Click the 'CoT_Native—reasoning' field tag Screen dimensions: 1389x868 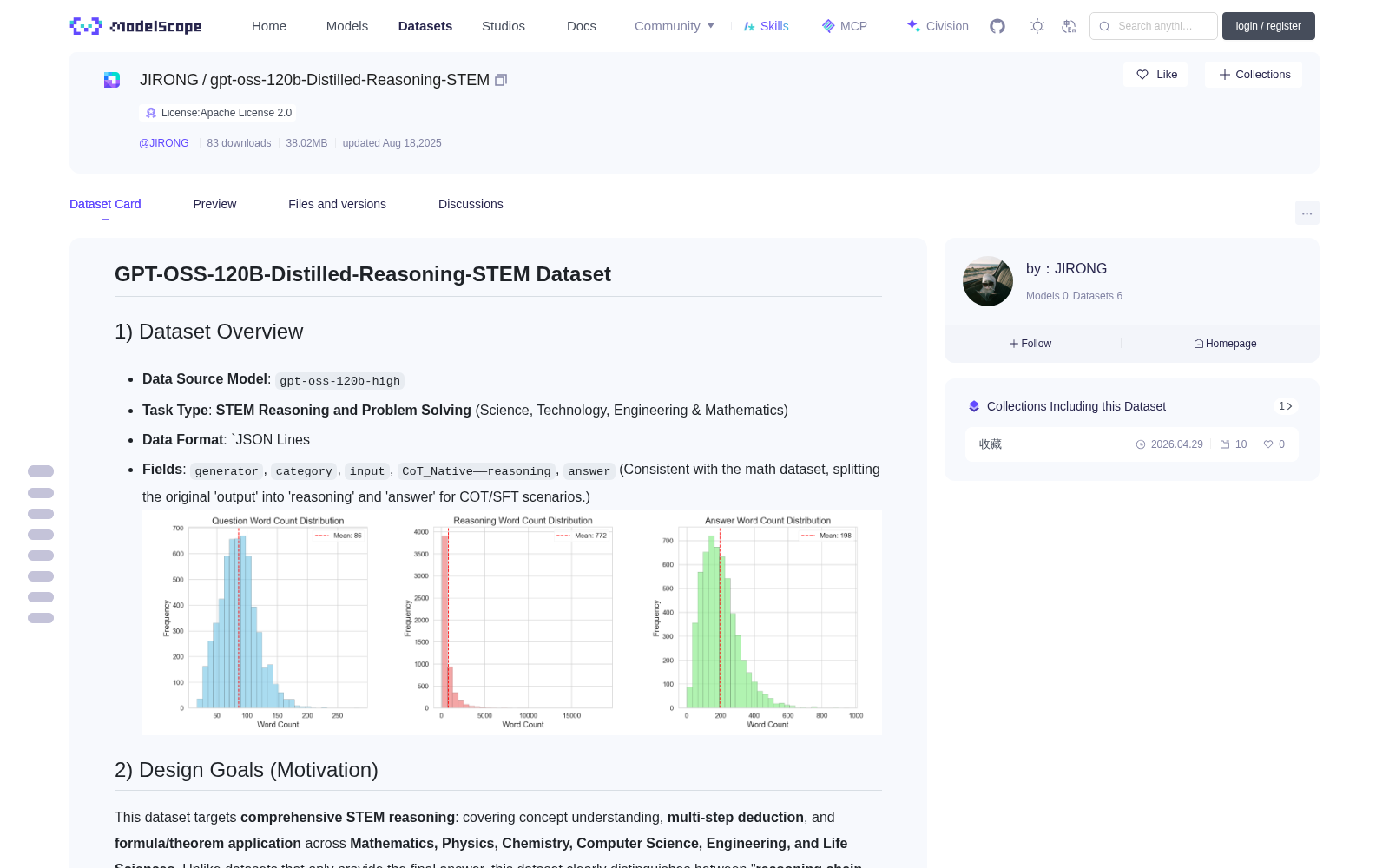[477, 471]
